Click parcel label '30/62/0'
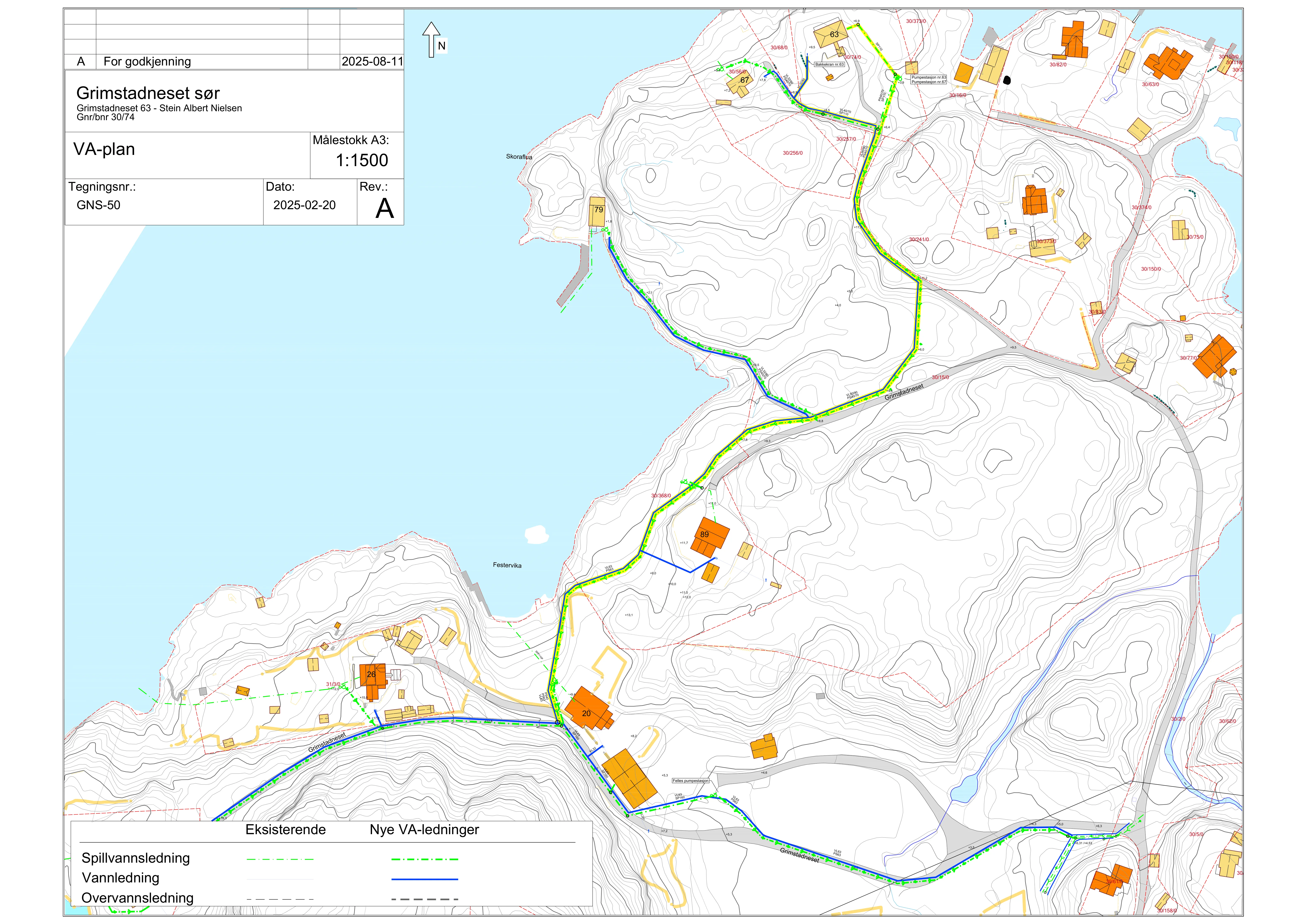 click(1227, 721)
